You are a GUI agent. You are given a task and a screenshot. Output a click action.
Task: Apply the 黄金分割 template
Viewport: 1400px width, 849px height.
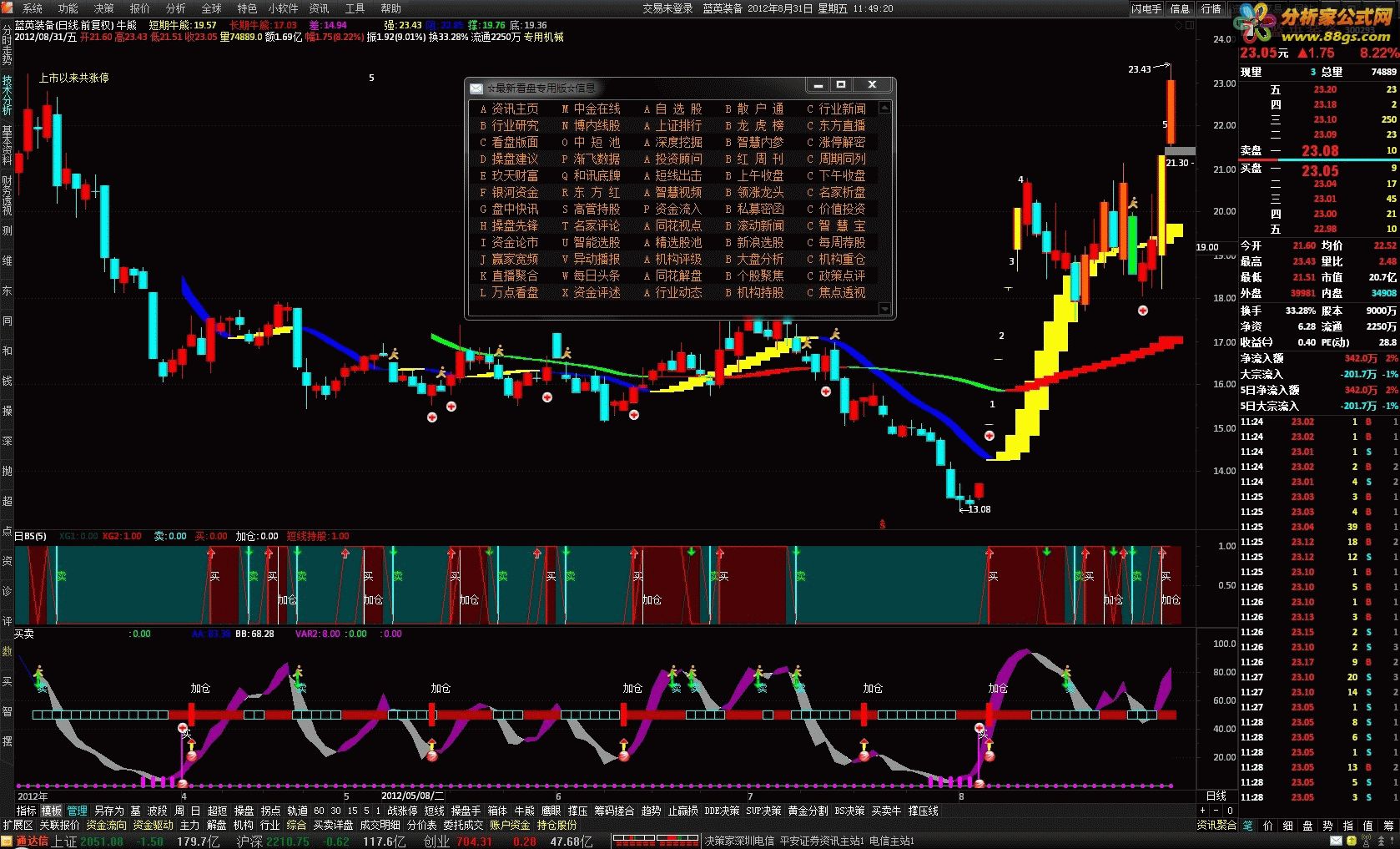(x=808, y=811)
